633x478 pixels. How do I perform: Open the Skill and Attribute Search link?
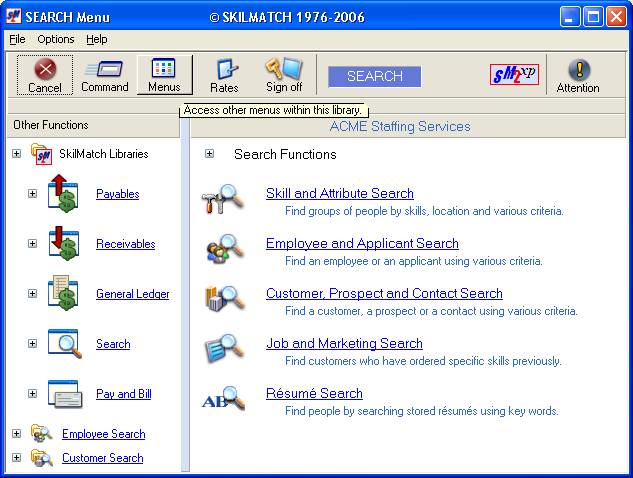tap(340, 193)
